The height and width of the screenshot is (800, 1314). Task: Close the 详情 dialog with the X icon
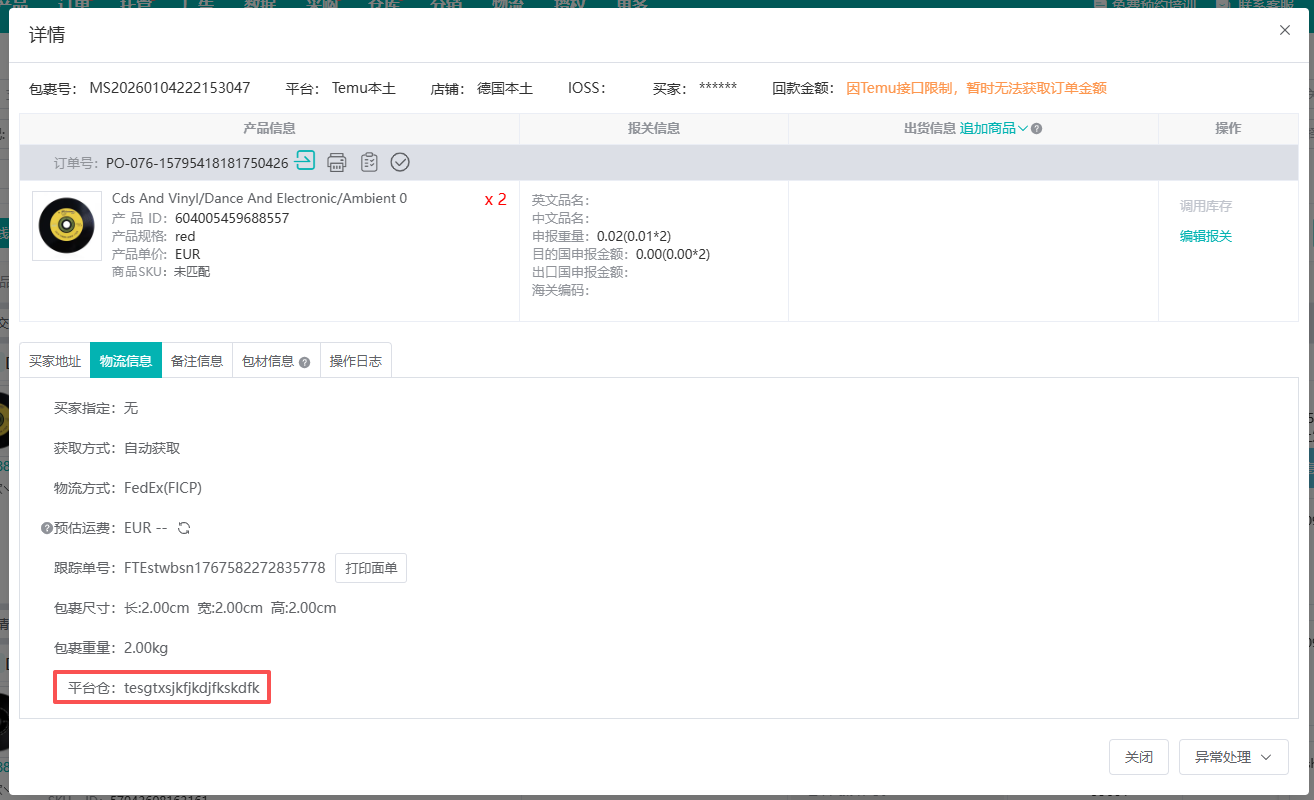coord(1285,31)
